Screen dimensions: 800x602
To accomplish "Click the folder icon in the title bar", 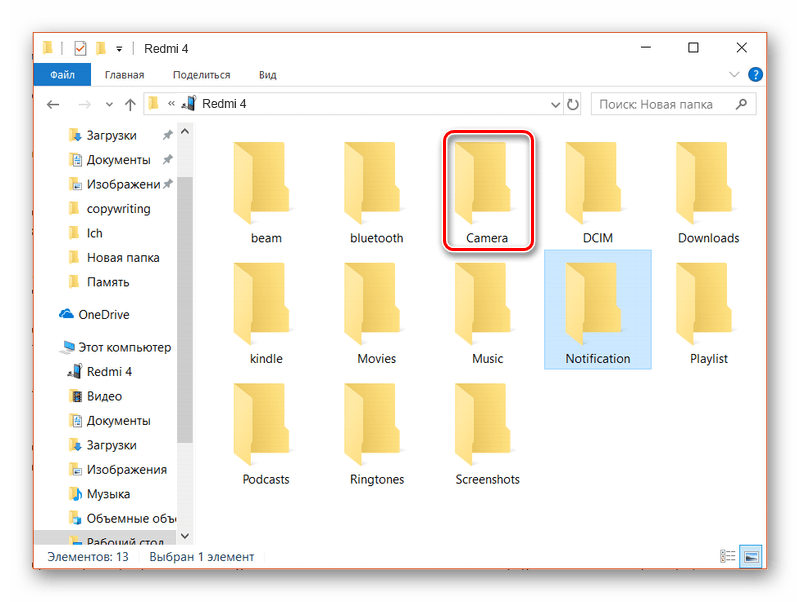I will click(48, 48).
